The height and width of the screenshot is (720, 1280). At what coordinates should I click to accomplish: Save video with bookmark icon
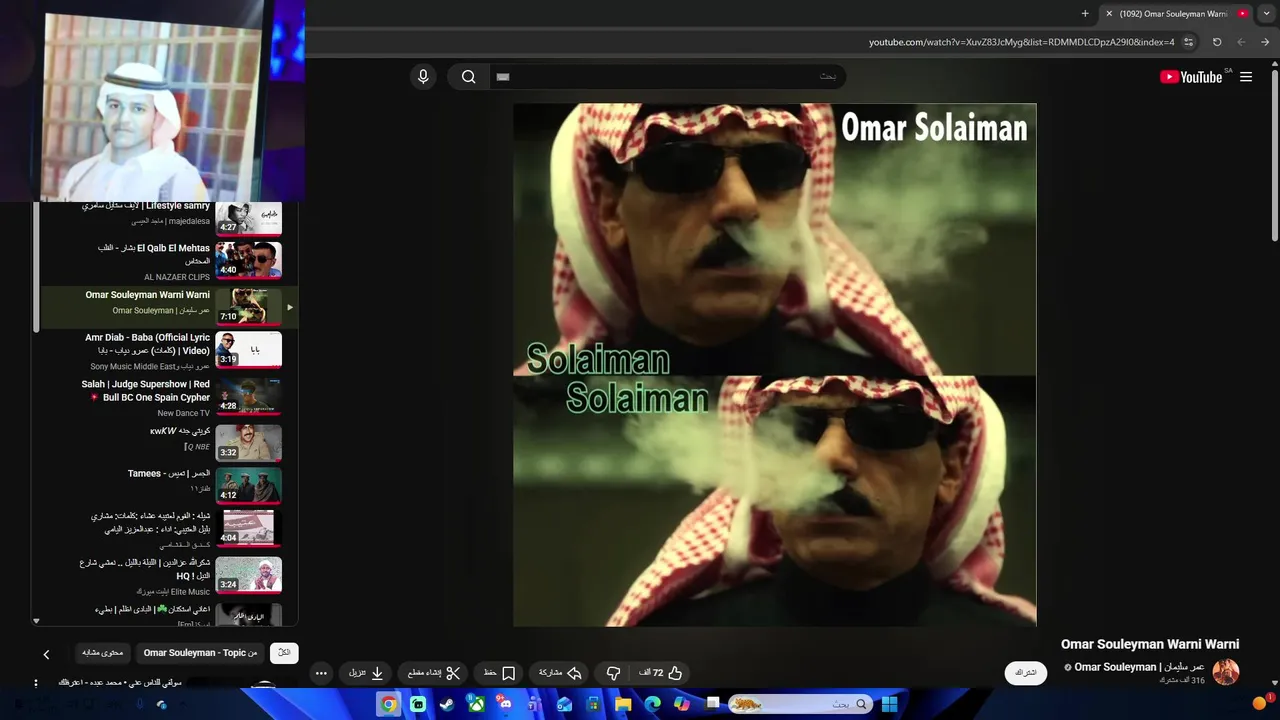point(499,673)
